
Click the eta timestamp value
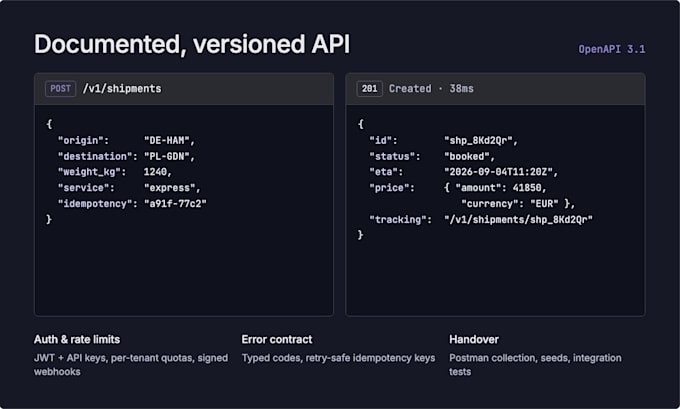point(500,172)
